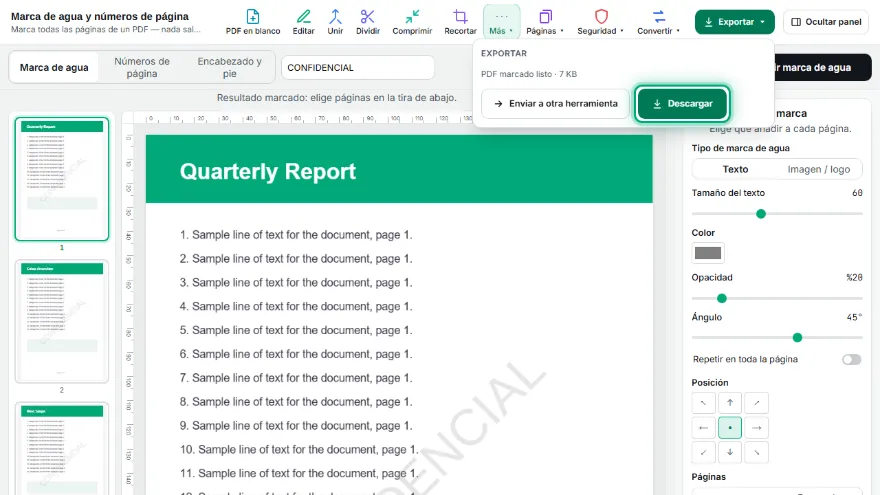Click the CONFIDENCIAL watermark text field
Image resolution: width=880 pixels, height=495 pixels.
(x=358, y=67)
